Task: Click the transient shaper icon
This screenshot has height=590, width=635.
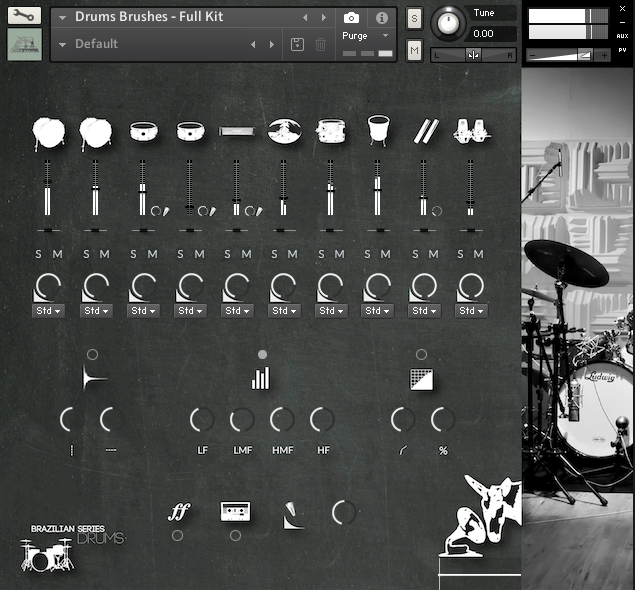Action: (x=93, y=378)
